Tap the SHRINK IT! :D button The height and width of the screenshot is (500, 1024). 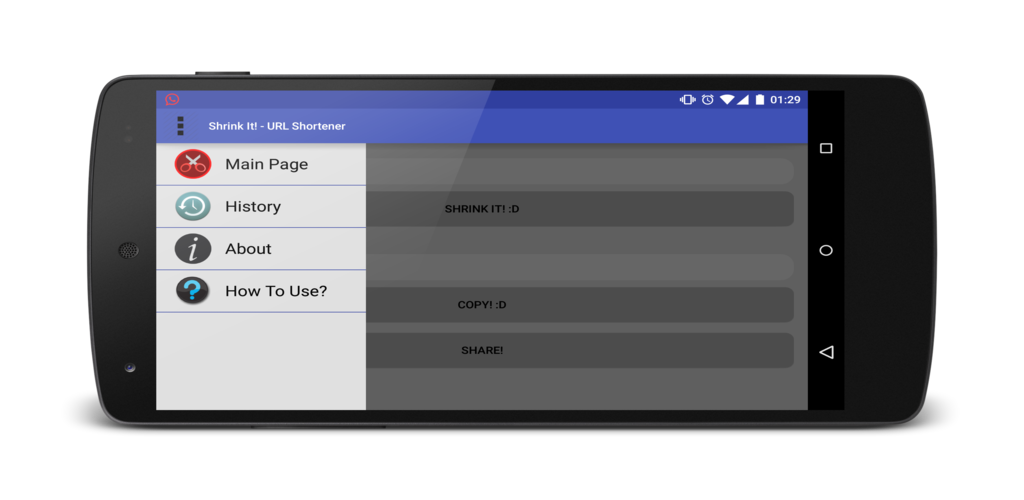(579, 209)
